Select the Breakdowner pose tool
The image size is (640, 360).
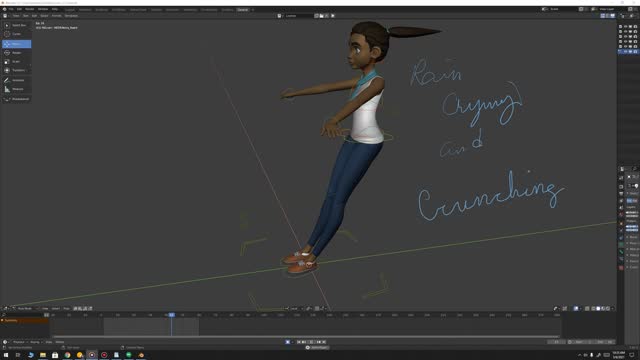click(x=16, y=99)
